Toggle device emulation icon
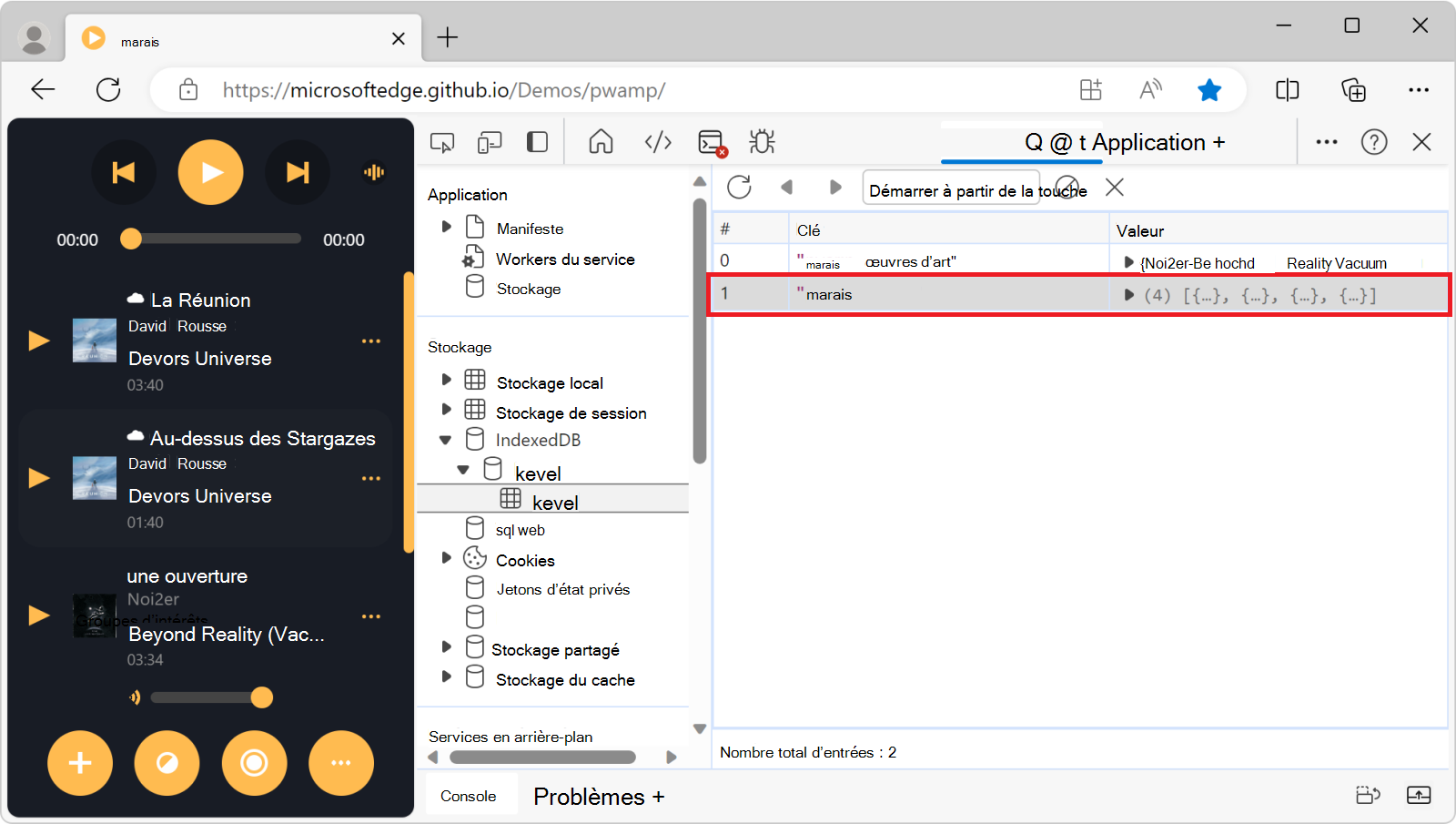The height and width of the screenshot is (824, 1456). [x=490, y=142]
